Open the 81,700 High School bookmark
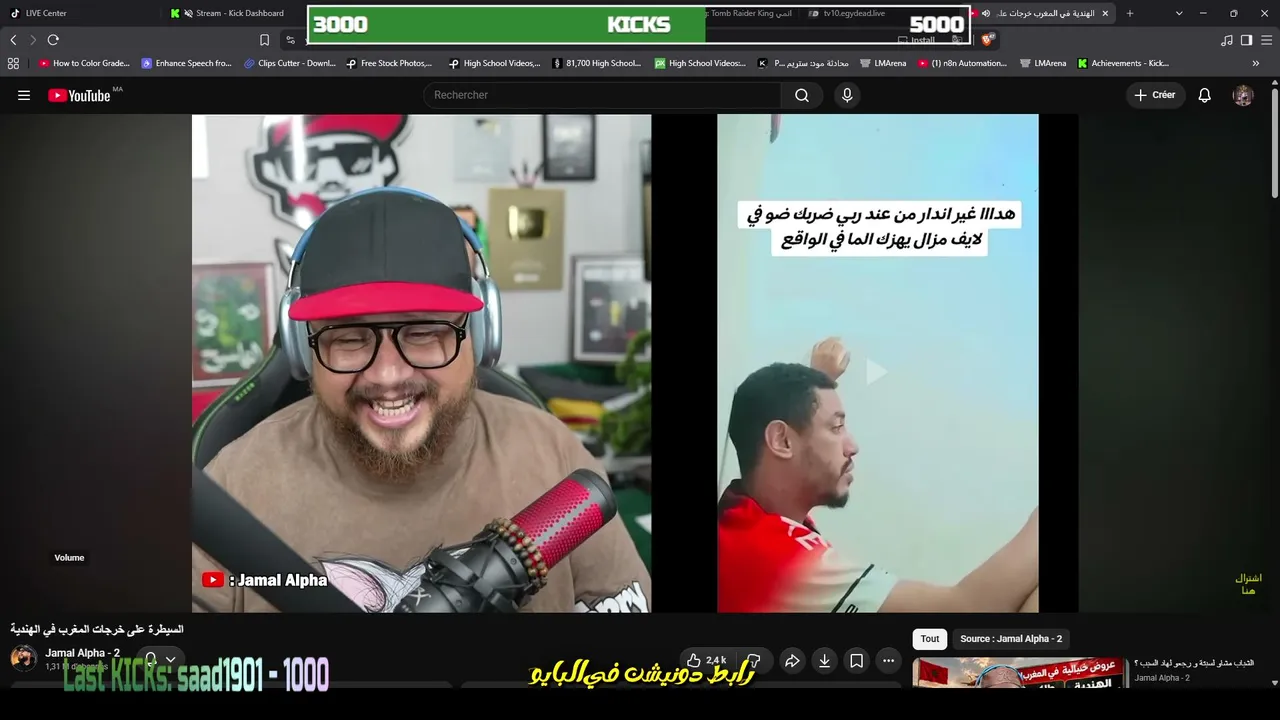 (x=597, y=63)
